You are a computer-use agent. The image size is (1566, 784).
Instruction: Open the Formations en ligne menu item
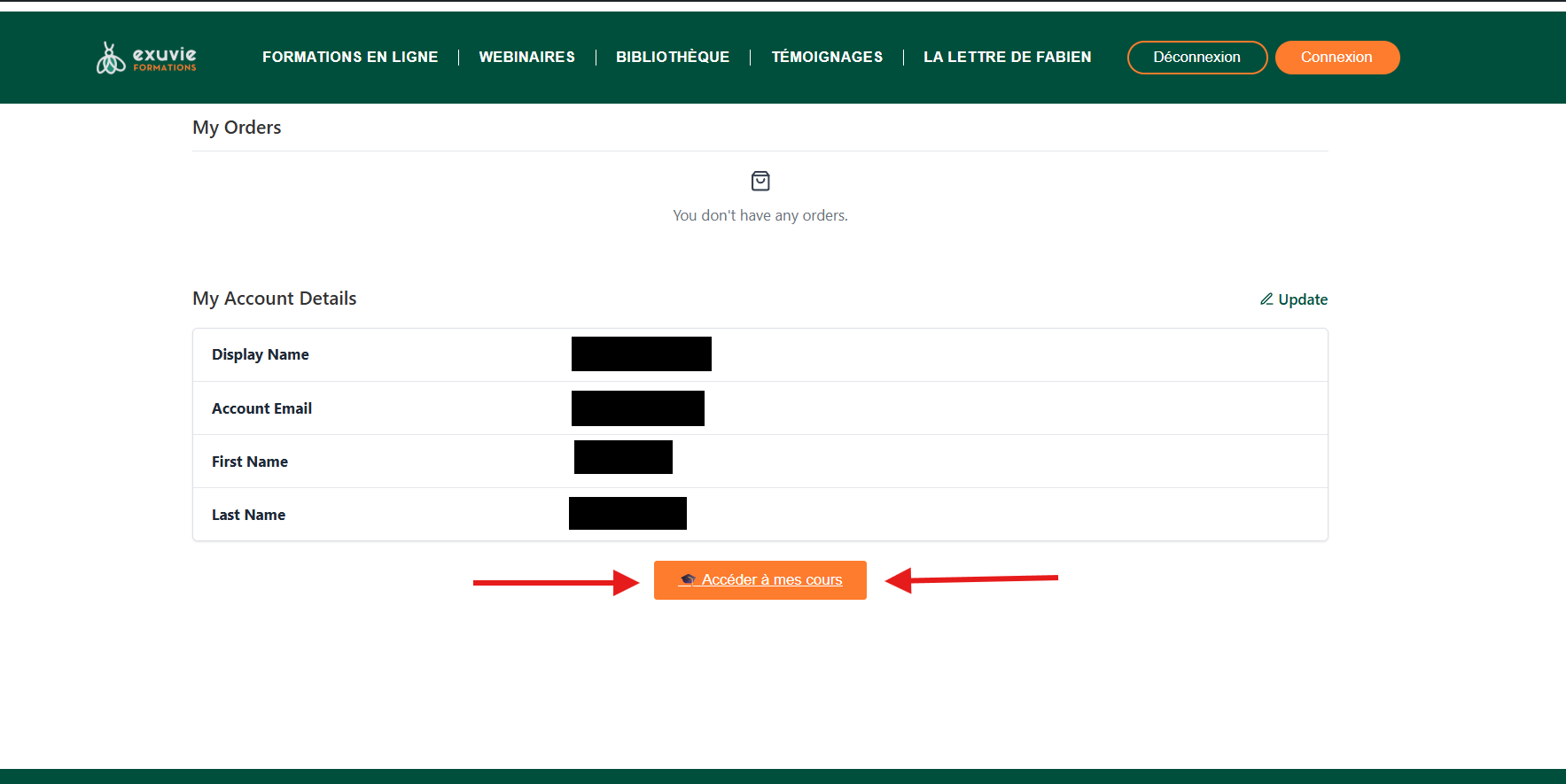click(x=350, y=57)
